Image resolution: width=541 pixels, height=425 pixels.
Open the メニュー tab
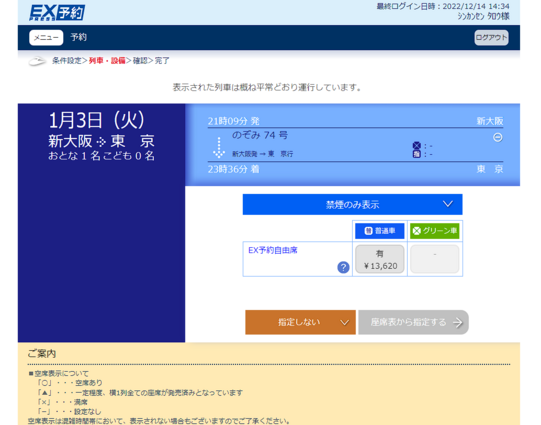pyautogui.click(x=46, y=38)
